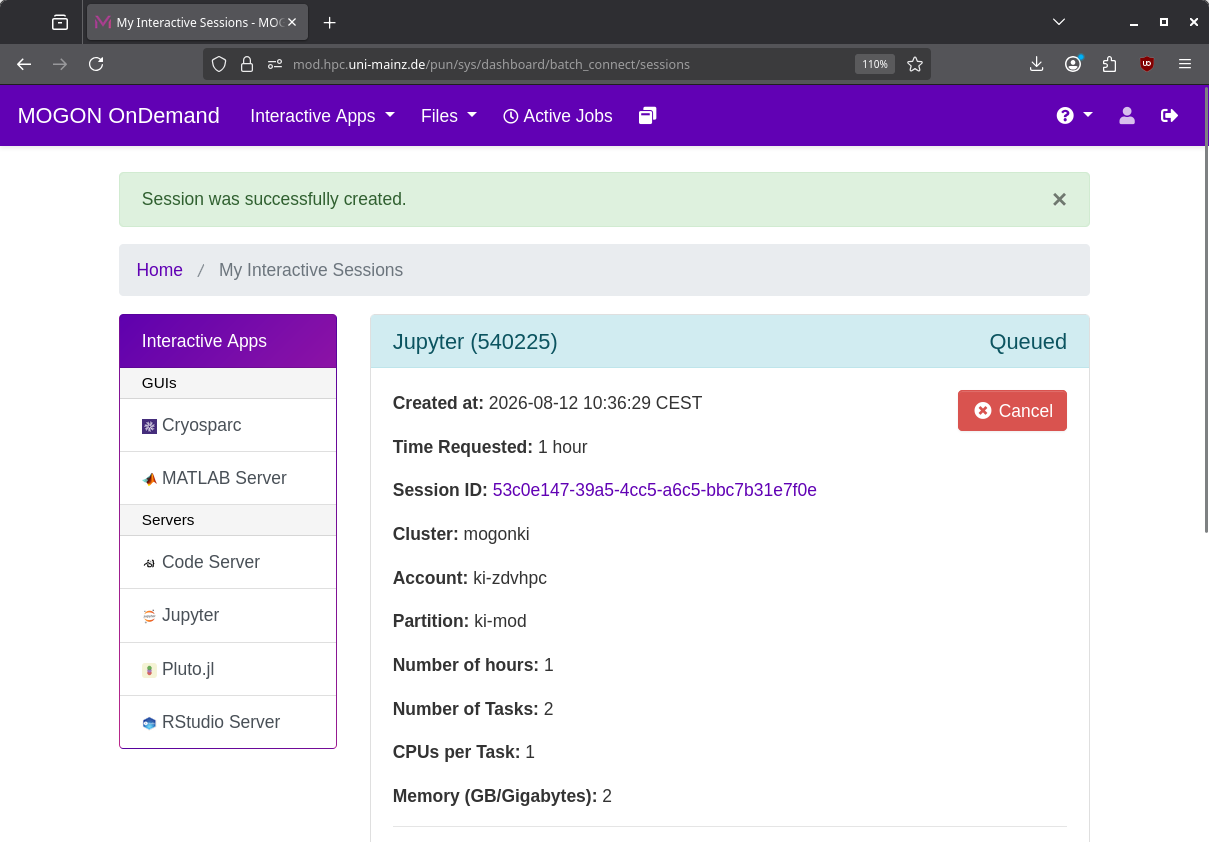Open a new browser tab
The image size is (1209, 842).
click(330, 22)
